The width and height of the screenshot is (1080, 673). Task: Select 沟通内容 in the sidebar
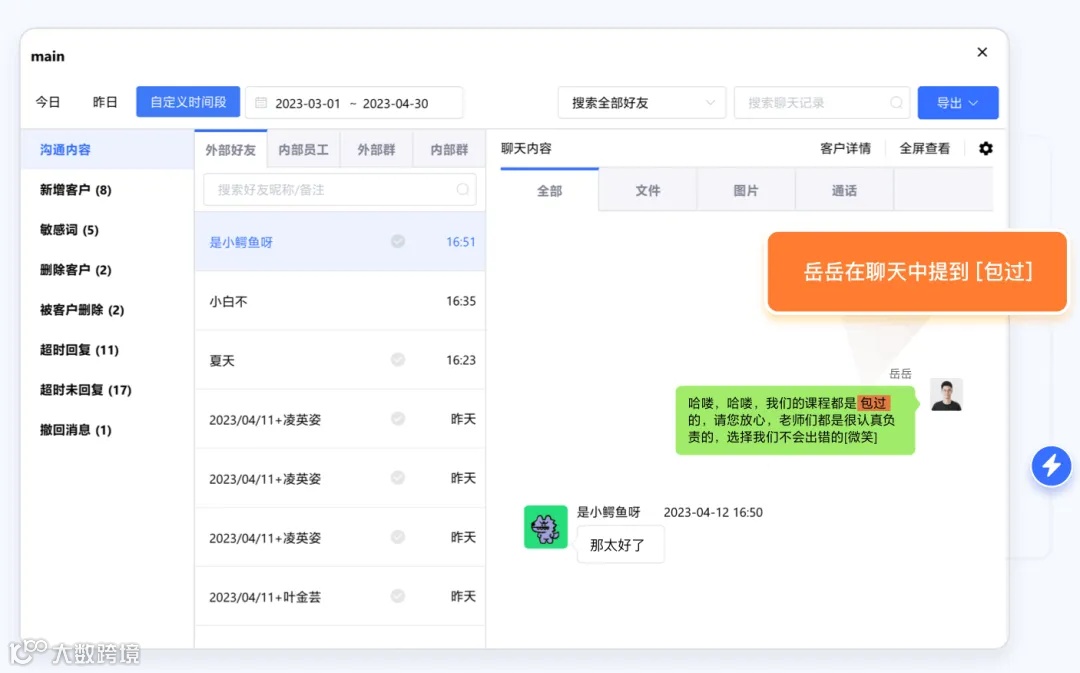click(107, 149)
